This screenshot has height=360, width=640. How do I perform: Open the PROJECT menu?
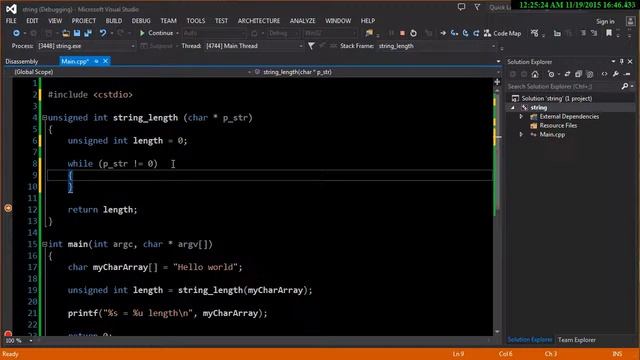pos(84,21)
